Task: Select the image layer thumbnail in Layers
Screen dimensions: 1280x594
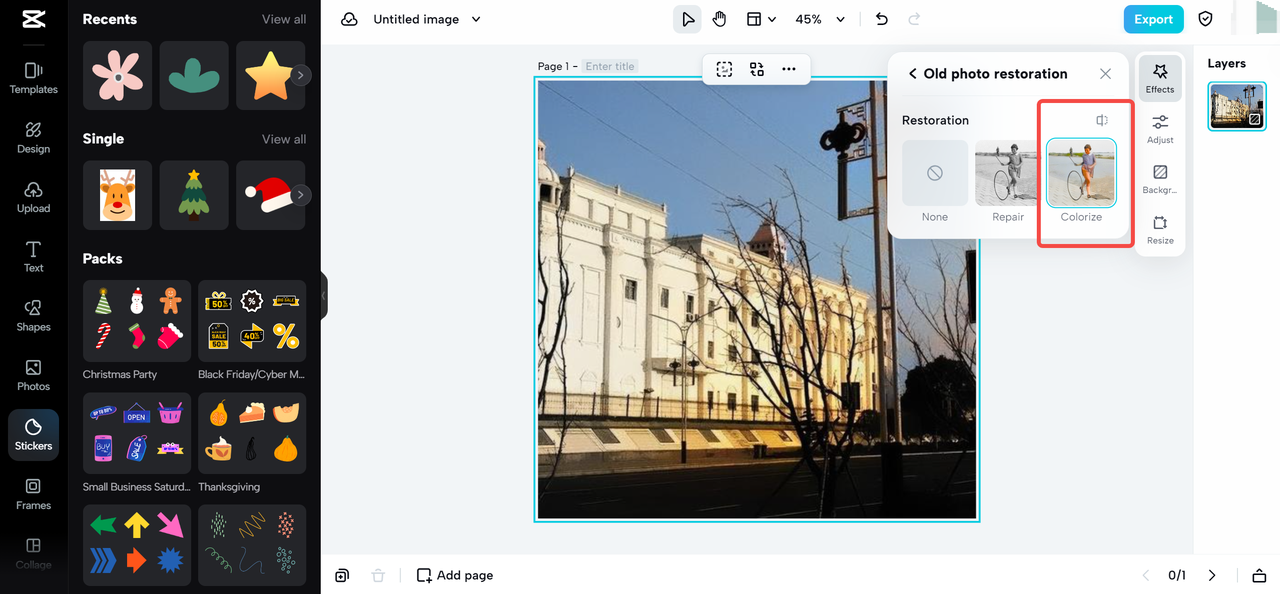Action: [x=1237, y=104]
